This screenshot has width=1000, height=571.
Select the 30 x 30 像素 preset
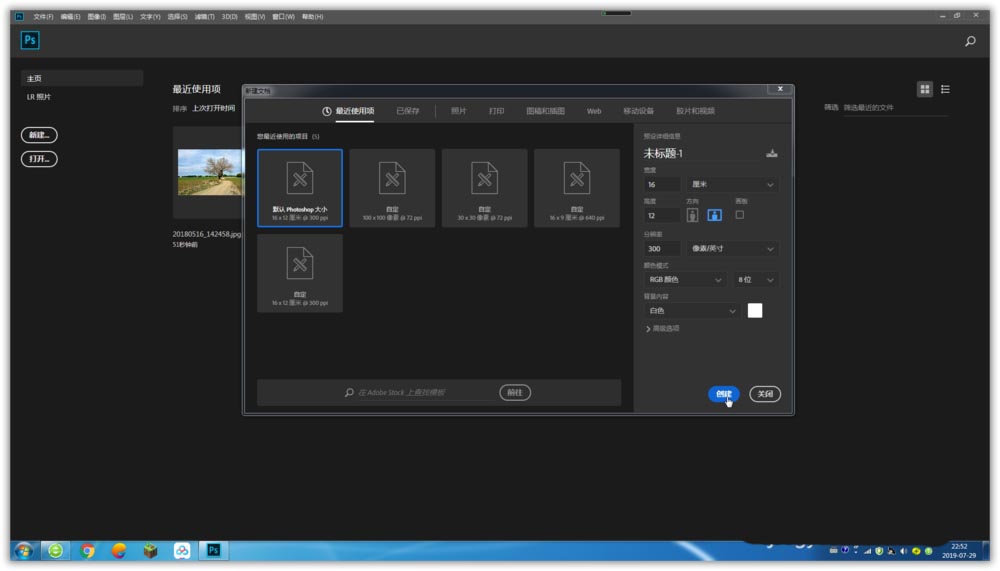(485, 188)
